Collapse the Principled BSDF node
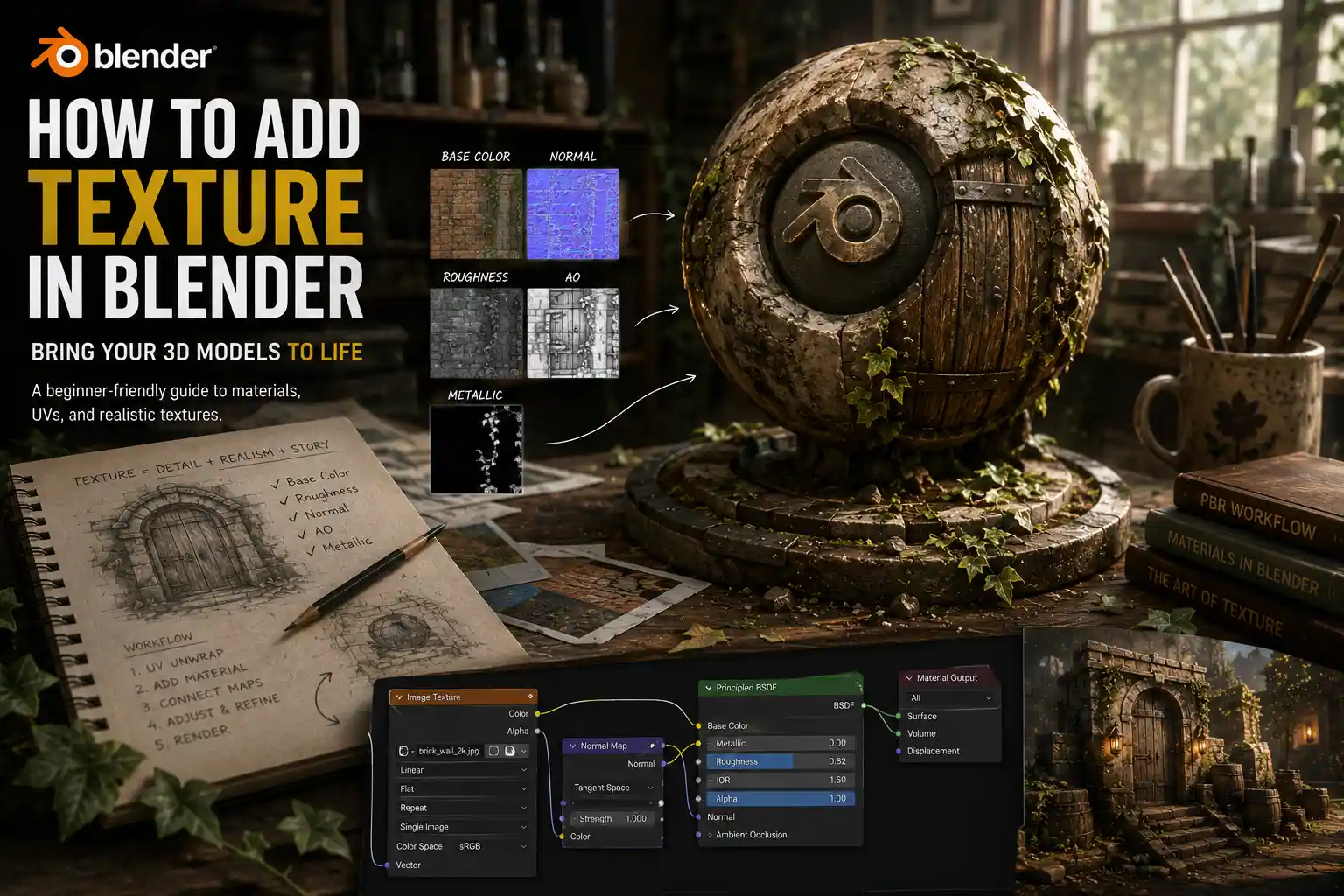Screen dimensions: 1344x896 point(708,688)
